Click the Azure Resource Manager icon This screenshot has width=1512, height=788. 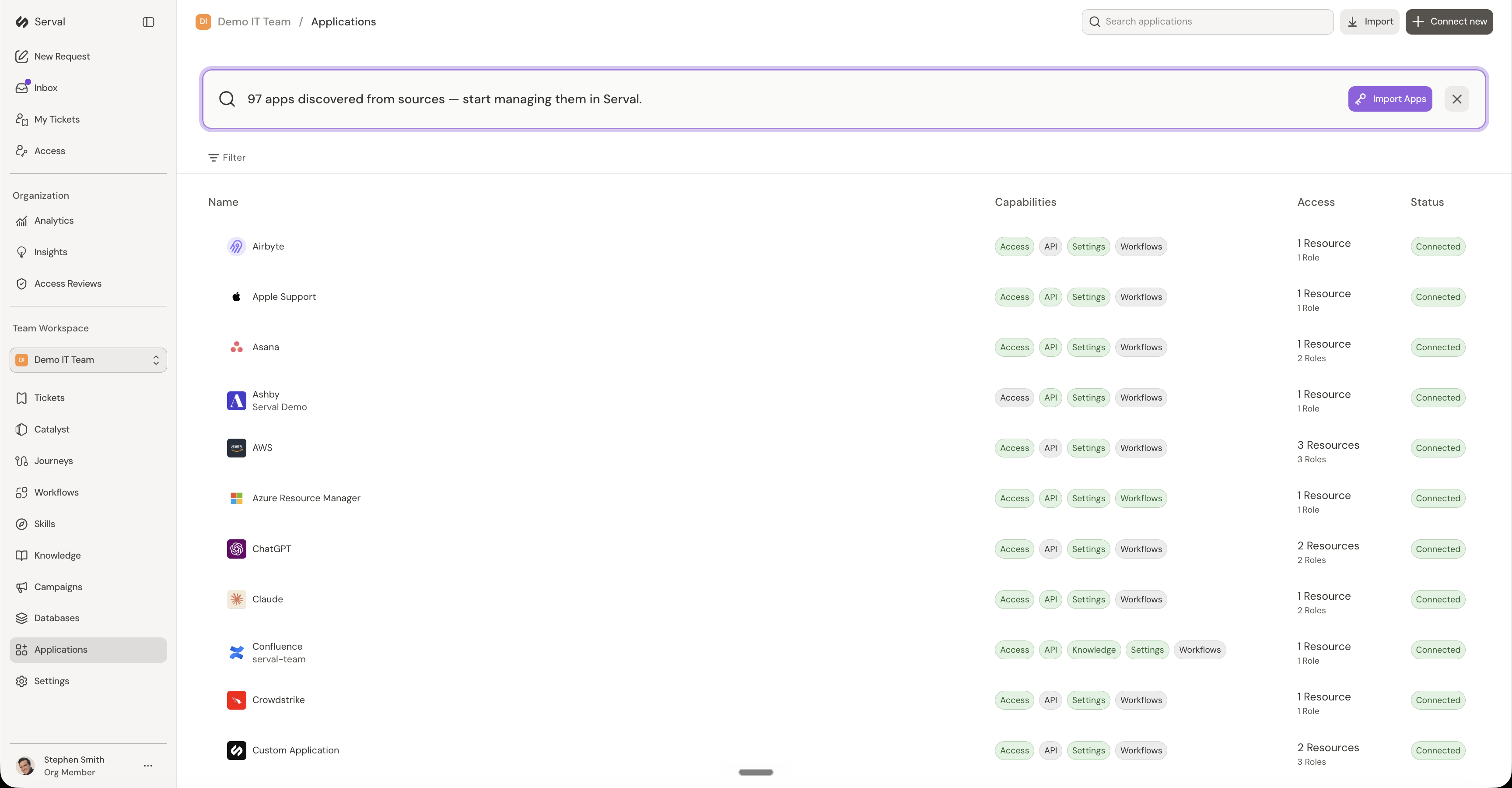click(x=237, y=499)
